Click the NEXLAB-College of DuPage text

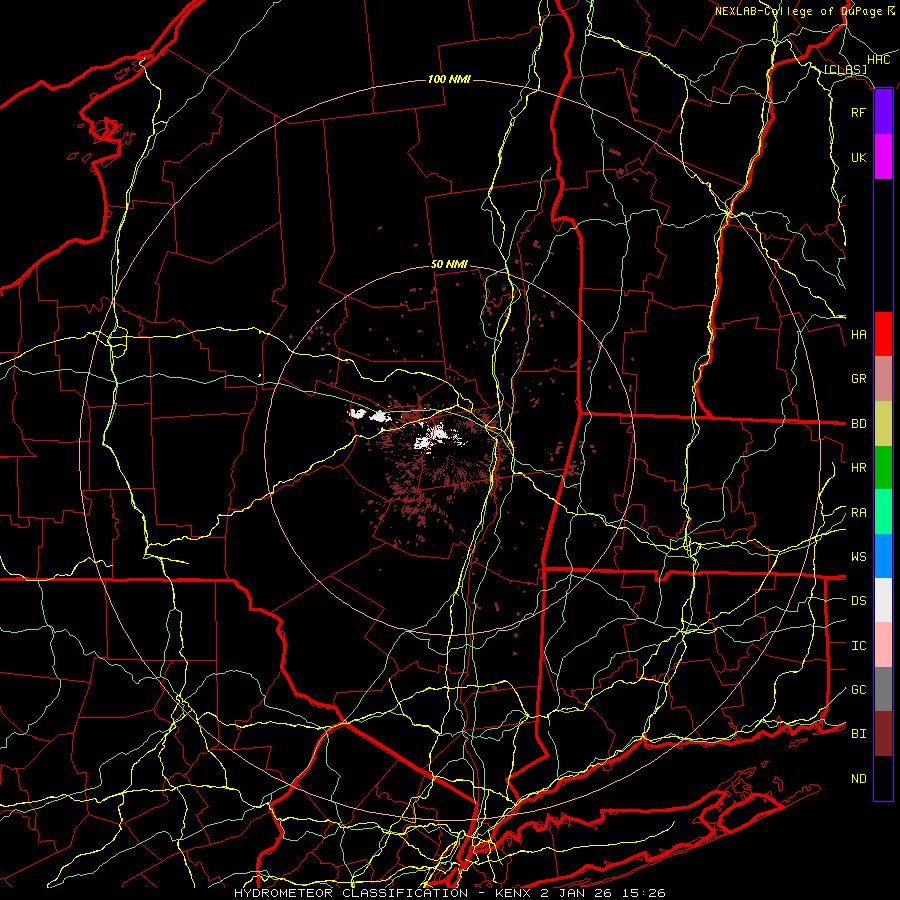pyautogui.click(x=798, y=11)
